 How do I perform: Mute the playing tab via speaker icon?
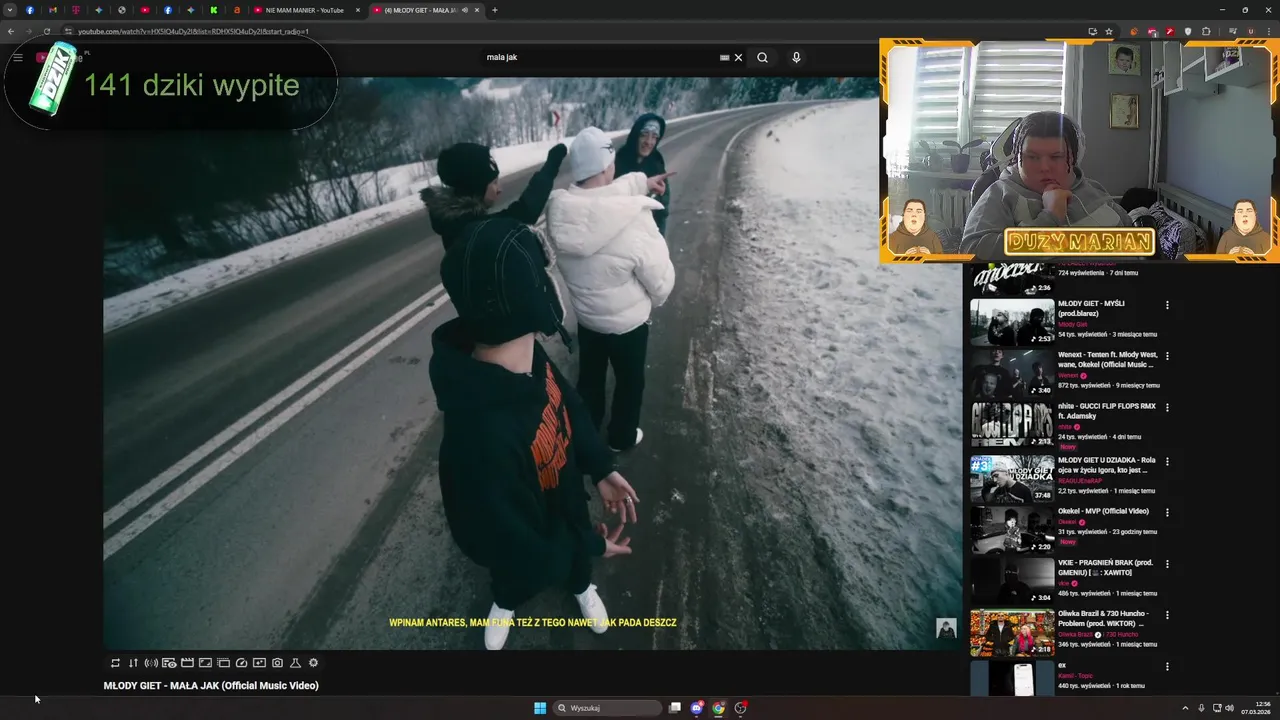point(465,10)
